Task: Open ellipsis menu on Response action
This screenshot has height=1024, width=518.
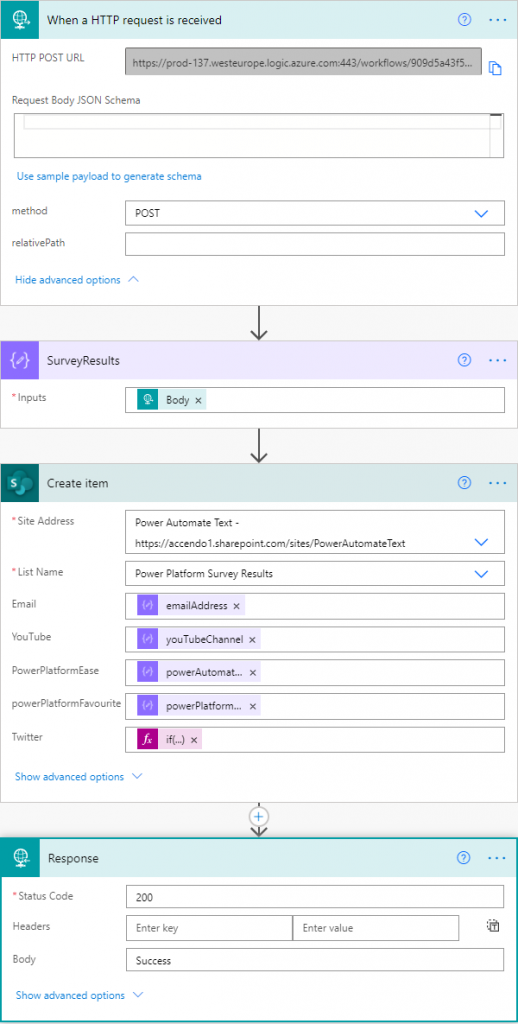Action: (x=498, y=858)
